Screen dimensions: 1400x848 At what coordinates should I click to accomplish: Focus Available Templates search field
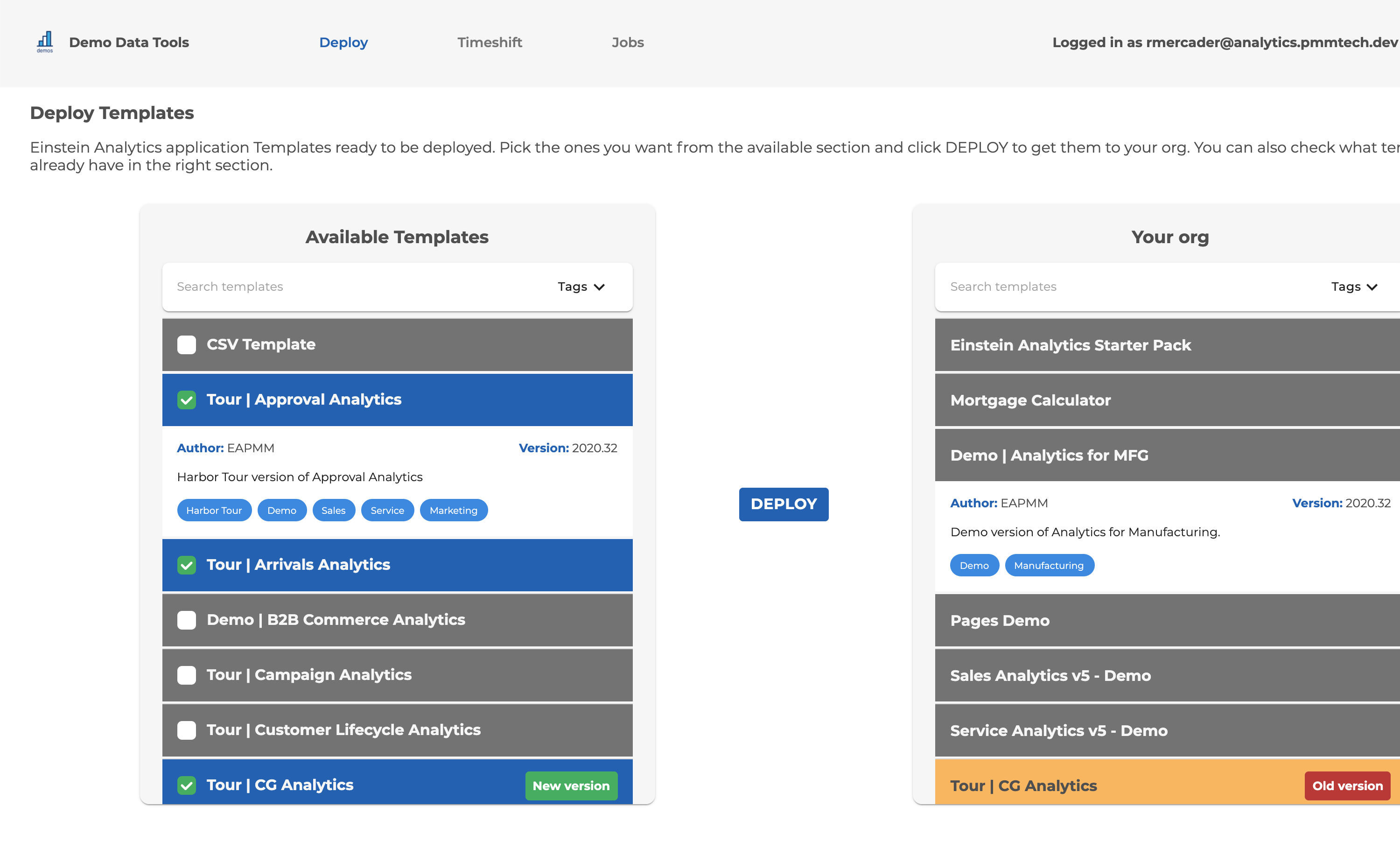coord(358,287)
